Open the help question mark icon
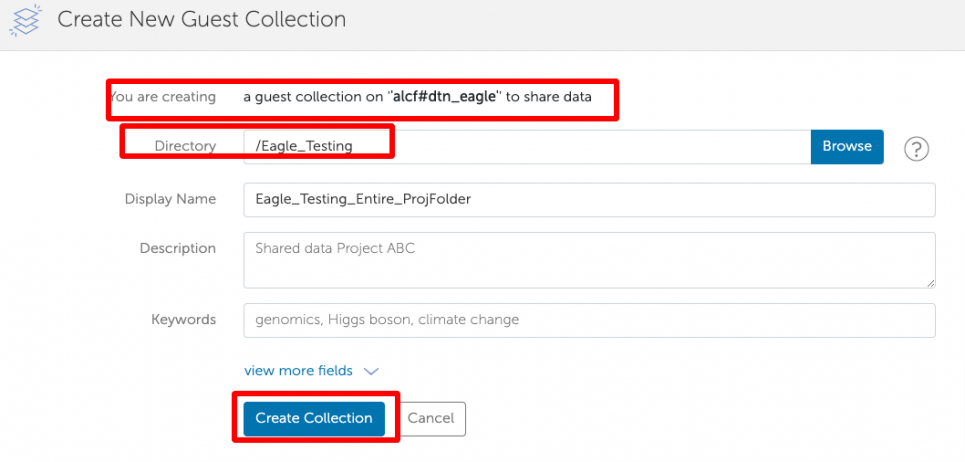 point(916,149)
